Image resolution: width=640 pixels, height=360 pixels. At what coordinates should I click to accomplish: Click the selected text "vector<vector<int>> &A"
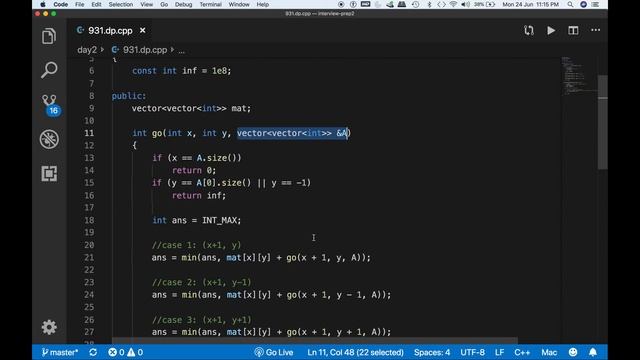coord(292,133)
